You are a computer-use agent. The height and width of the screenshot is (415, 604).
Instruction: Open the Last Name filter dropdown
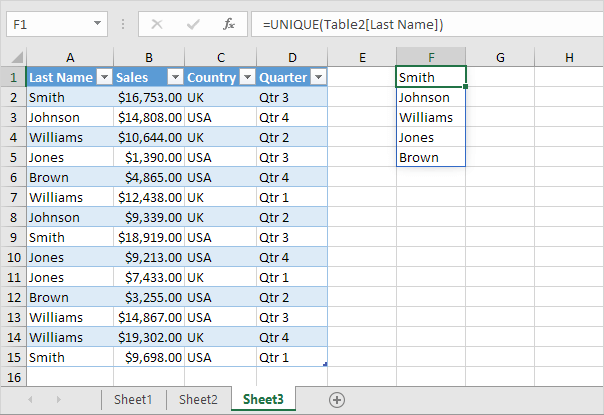pos(104,77)
